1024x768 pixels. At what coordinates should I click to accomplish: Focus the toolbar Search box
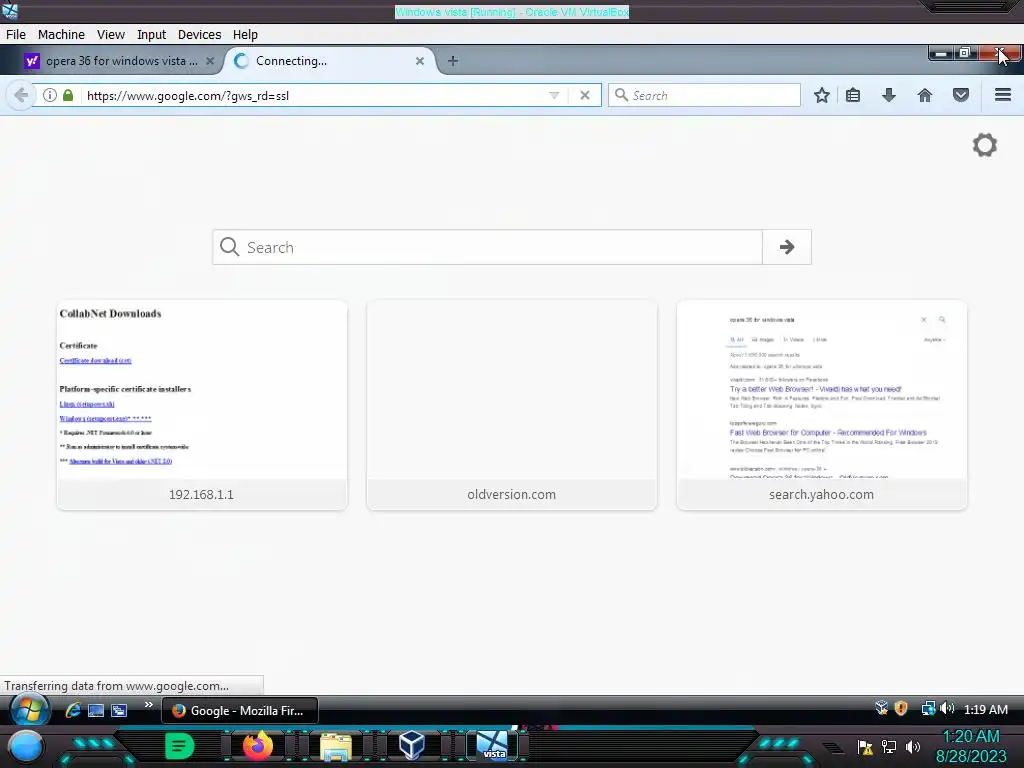click(704, 95)
